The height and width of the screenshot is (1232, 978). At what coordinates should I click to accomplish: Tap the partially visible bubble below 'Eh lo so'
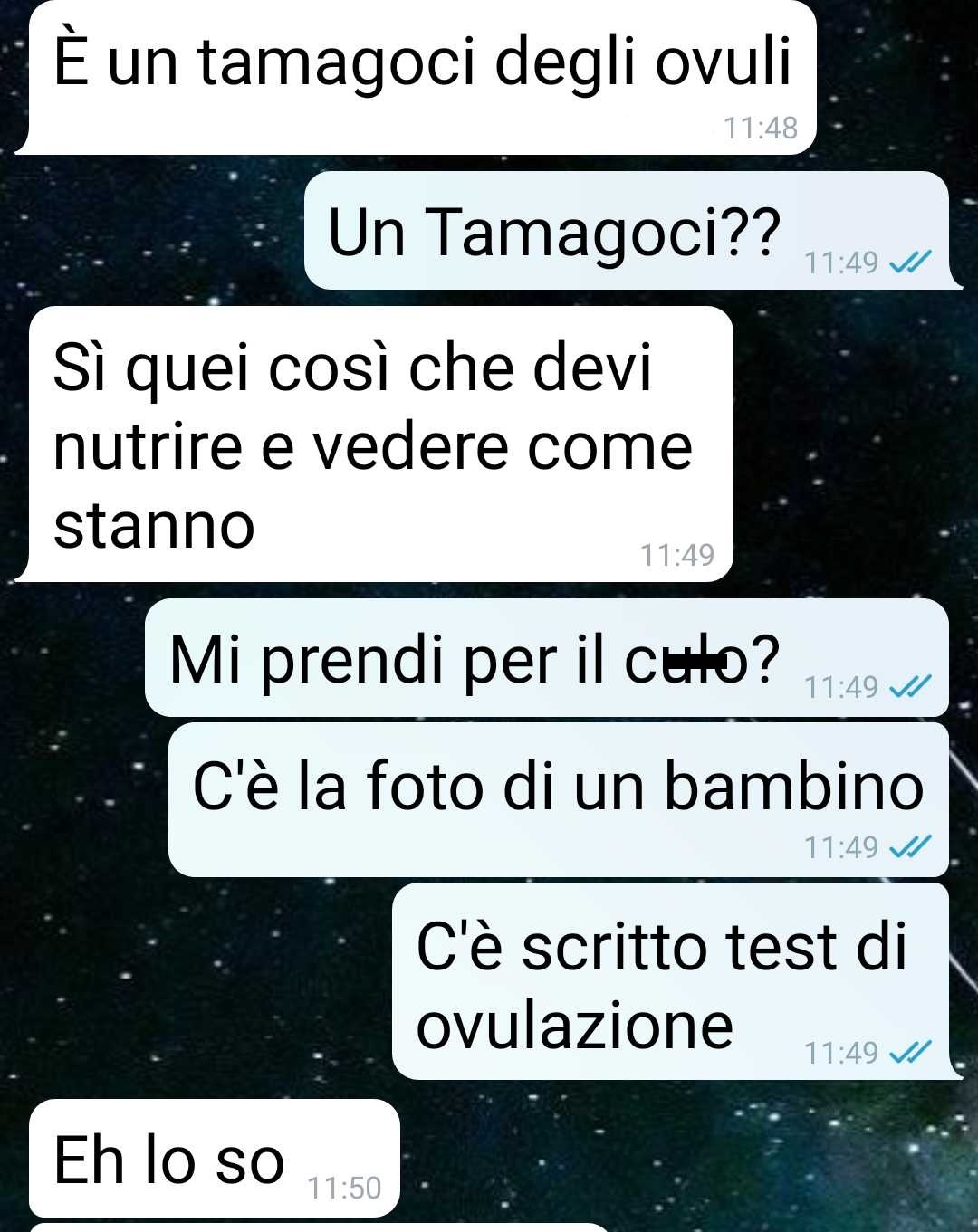click(317, 1227)
